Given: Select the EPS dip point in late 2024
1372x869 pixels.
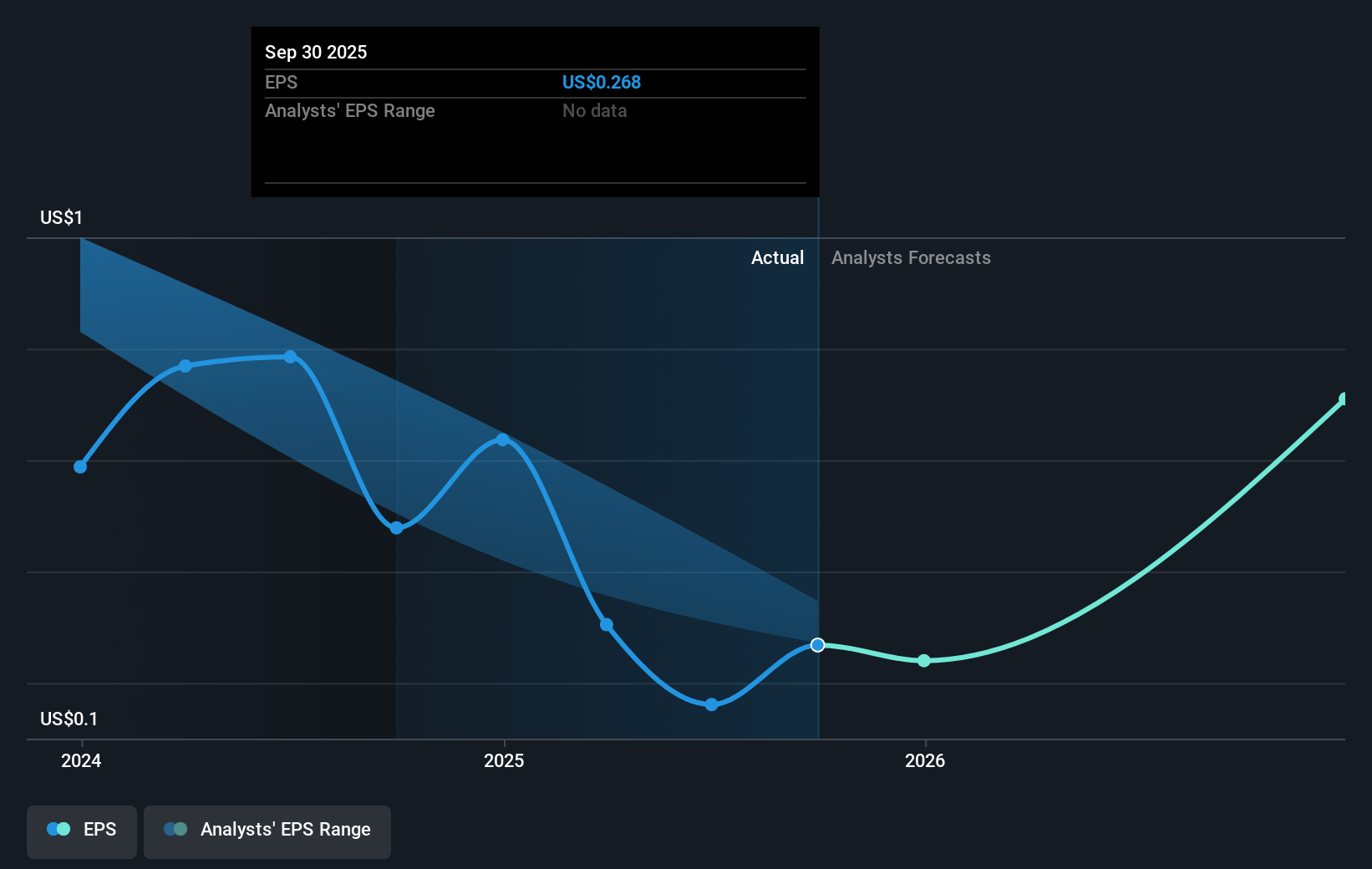Looking at the screenshot, I should tap(395, 527).
